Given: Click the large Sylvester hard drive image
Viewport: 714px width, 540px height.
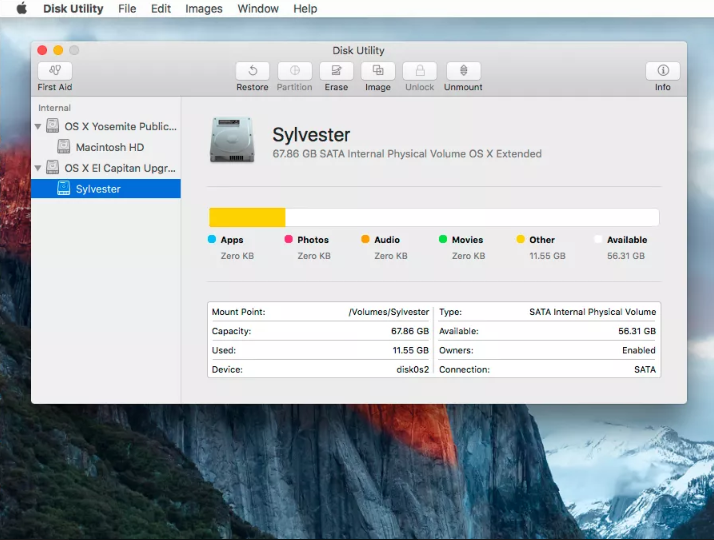Looking at the screenshot, I should [x=232, y=139].
